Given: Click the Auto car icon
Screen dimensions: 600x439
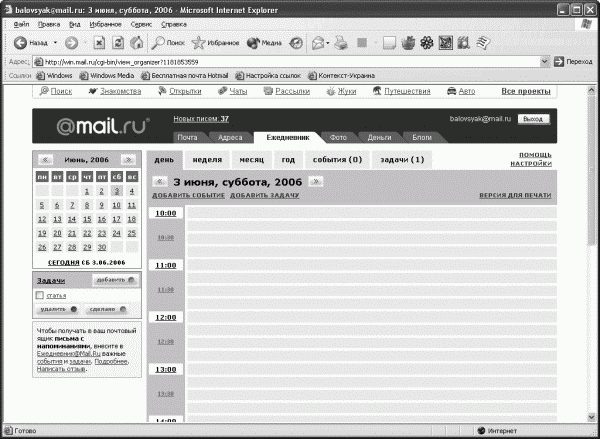Looking at the screenshot, I should (x=452, y=91).
